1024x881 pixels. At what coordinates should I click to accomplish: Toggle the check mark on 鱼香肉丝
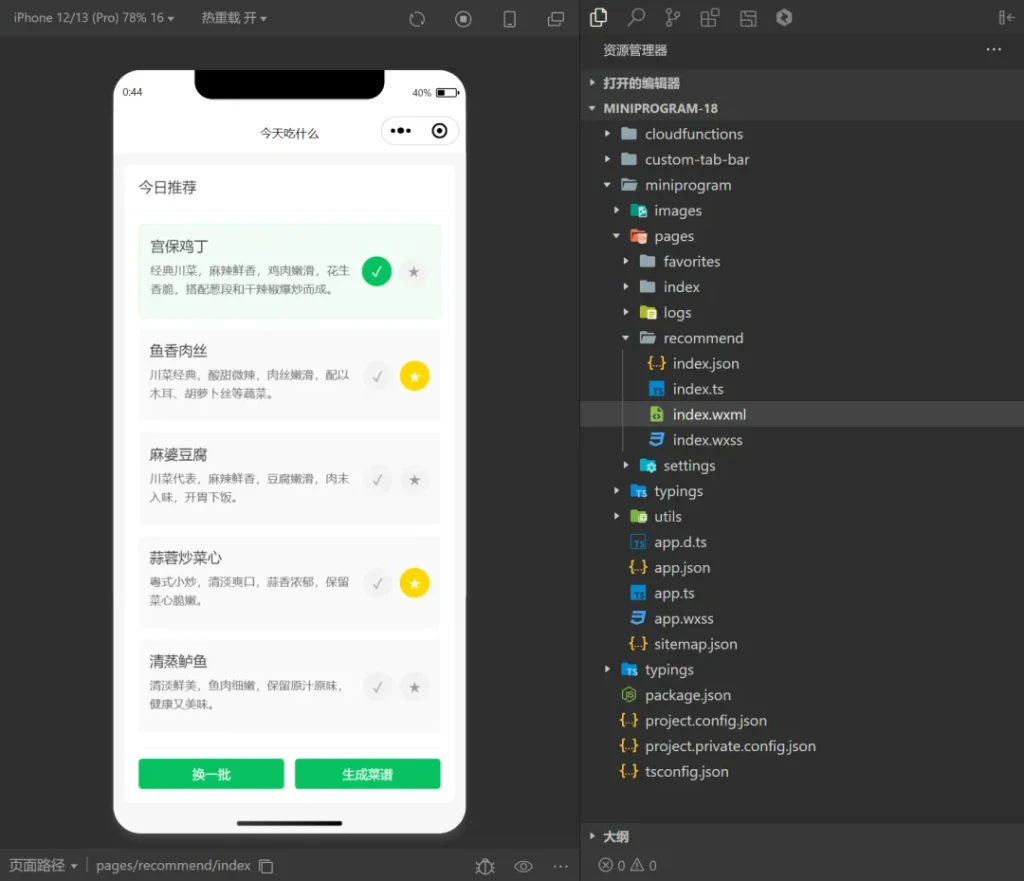click(x=377, y=376)
